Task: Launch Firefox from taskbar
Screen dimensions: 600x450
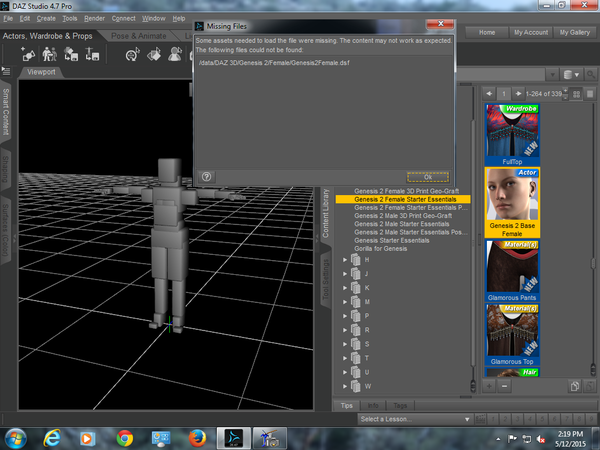Action: (x=197, y=438)
